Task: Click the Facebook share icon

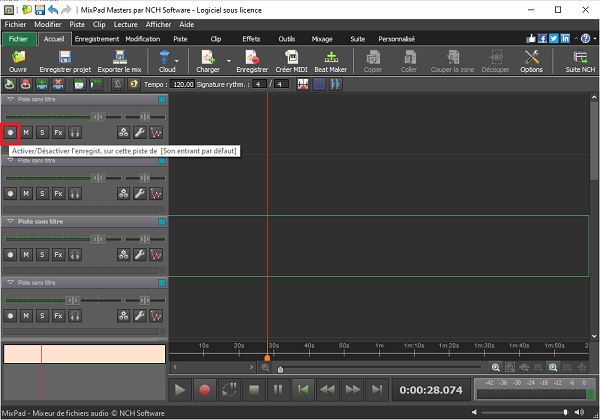Action: tap(542, 39)
